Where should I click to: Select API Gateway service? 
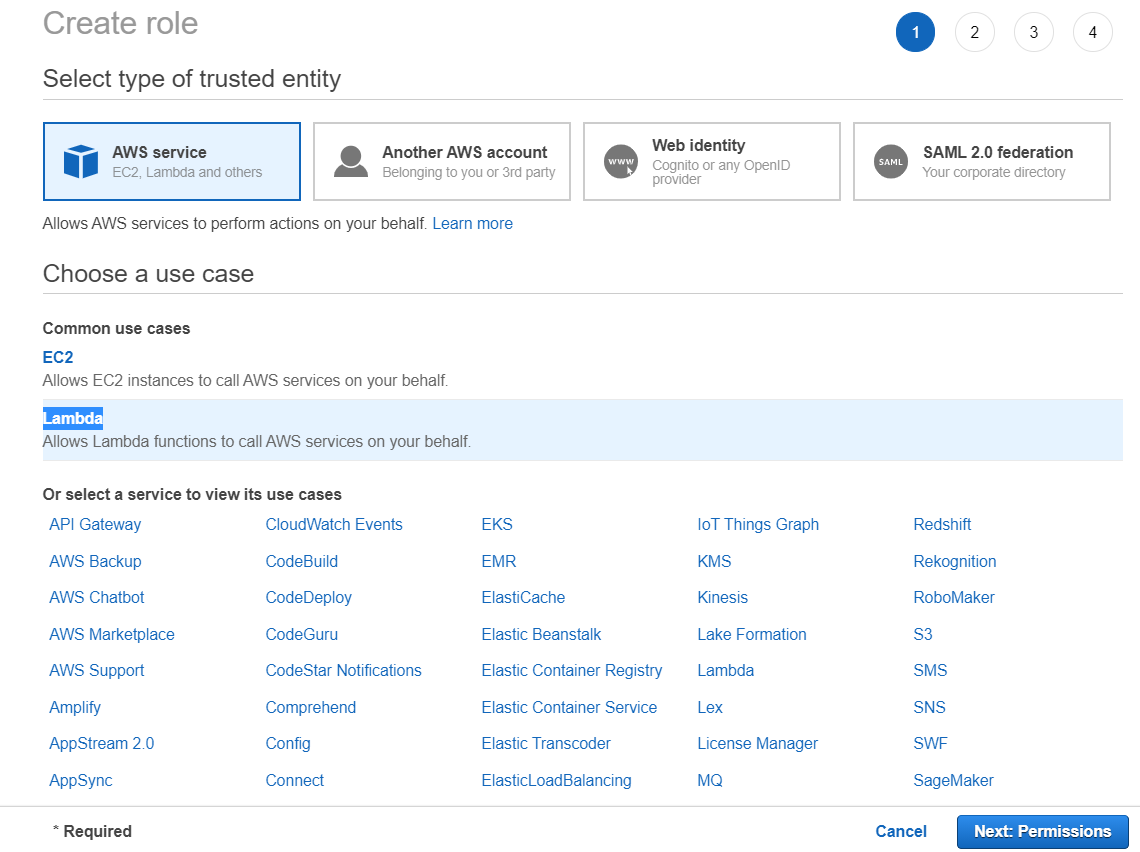pyautogui.click(x=95, y=525)
